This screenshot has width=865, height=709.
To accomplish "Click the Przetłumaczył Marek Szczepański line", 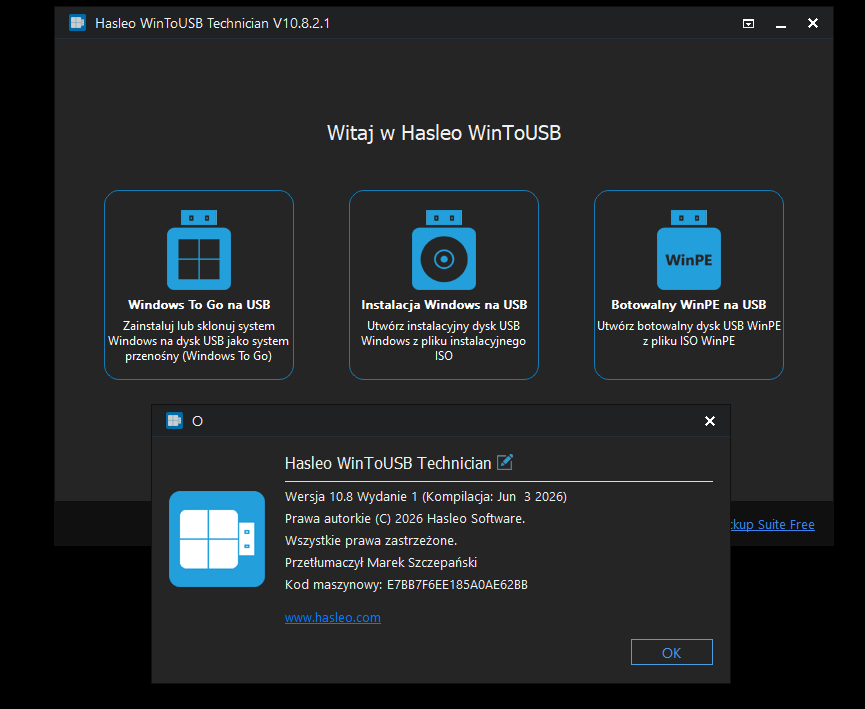I will [381, 563].
